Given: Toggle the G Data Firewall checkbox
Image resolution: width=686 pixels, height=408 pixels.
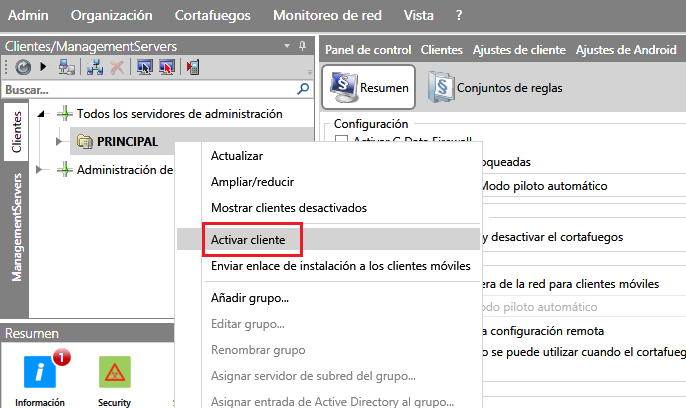Looking at the screenshot, I should click(x=341, y=143).
